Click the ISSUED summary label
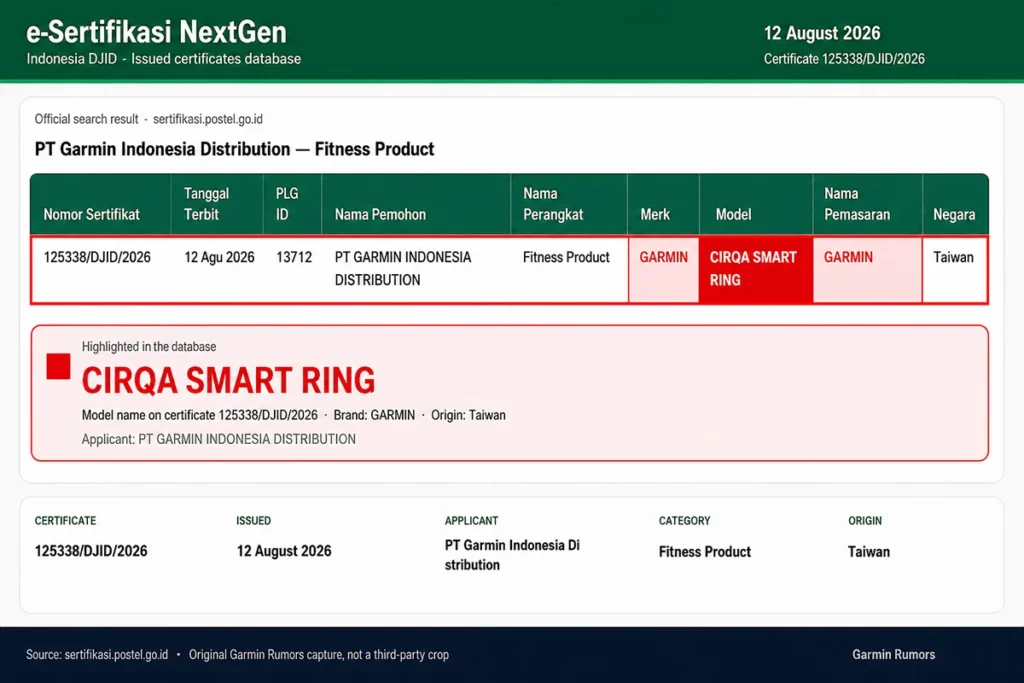This screenshot has width=1024, height=683. [253, 520]
